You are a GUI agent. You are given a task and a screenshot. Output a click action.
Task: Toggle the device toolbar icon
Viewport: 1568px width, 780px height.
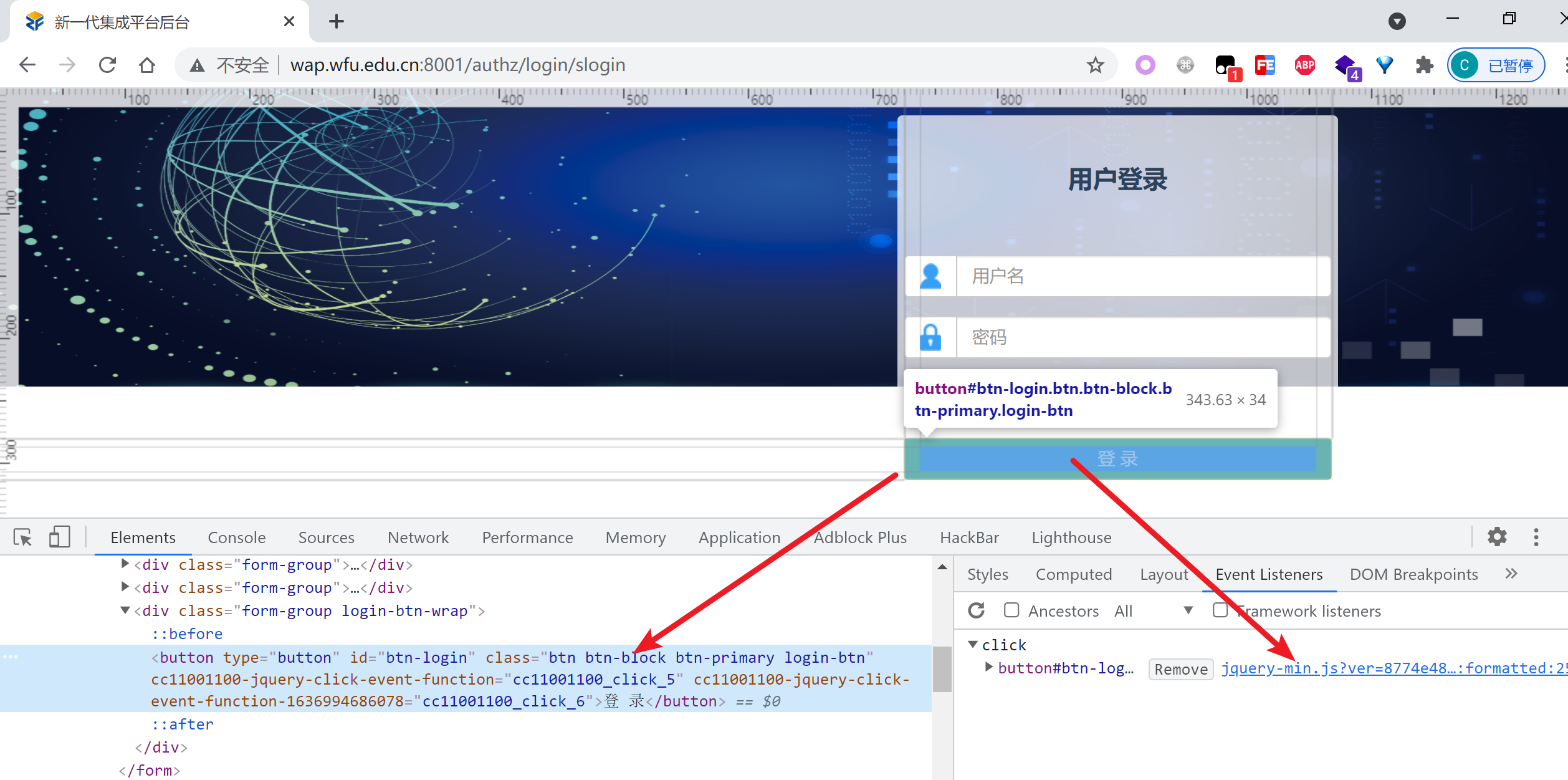click(x=59, y=537)
